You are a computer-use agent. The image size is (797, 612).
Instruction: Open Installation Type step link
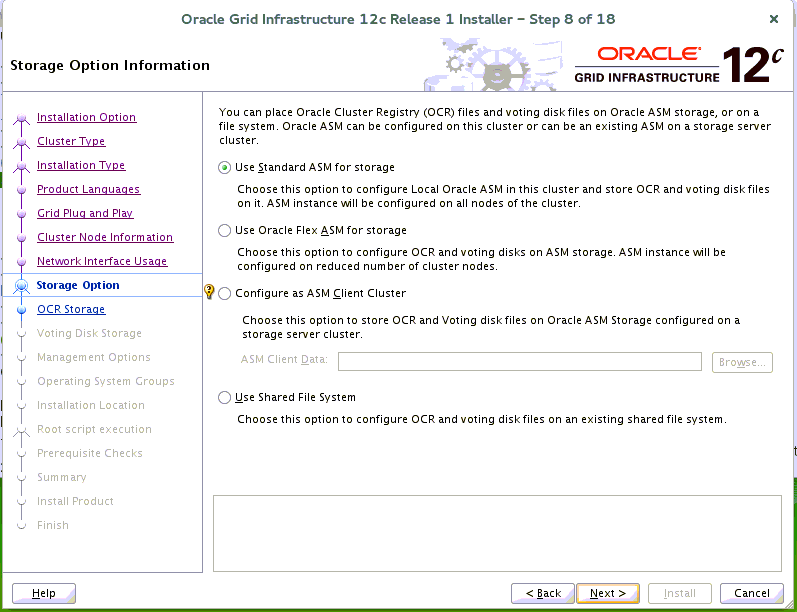tap(81, 165)
